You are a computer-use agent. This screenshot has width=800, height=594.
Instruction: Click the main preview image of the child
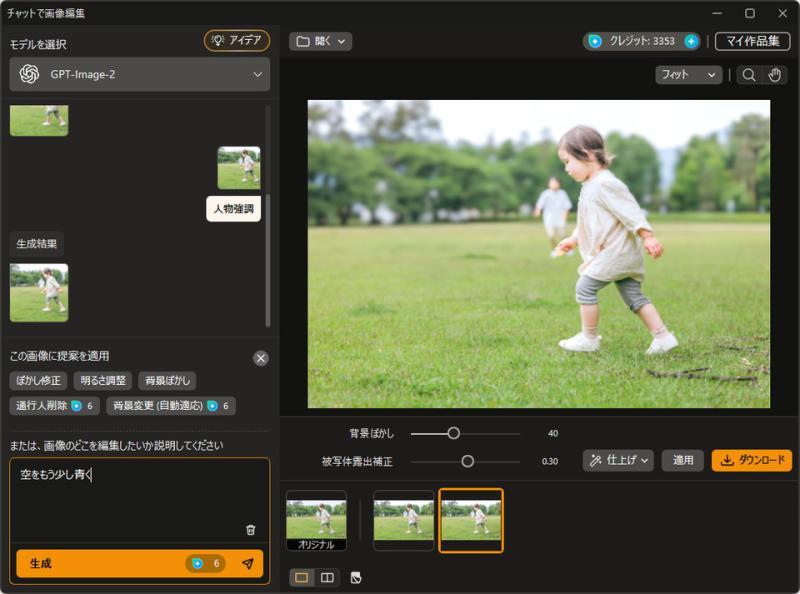(539, 254)
